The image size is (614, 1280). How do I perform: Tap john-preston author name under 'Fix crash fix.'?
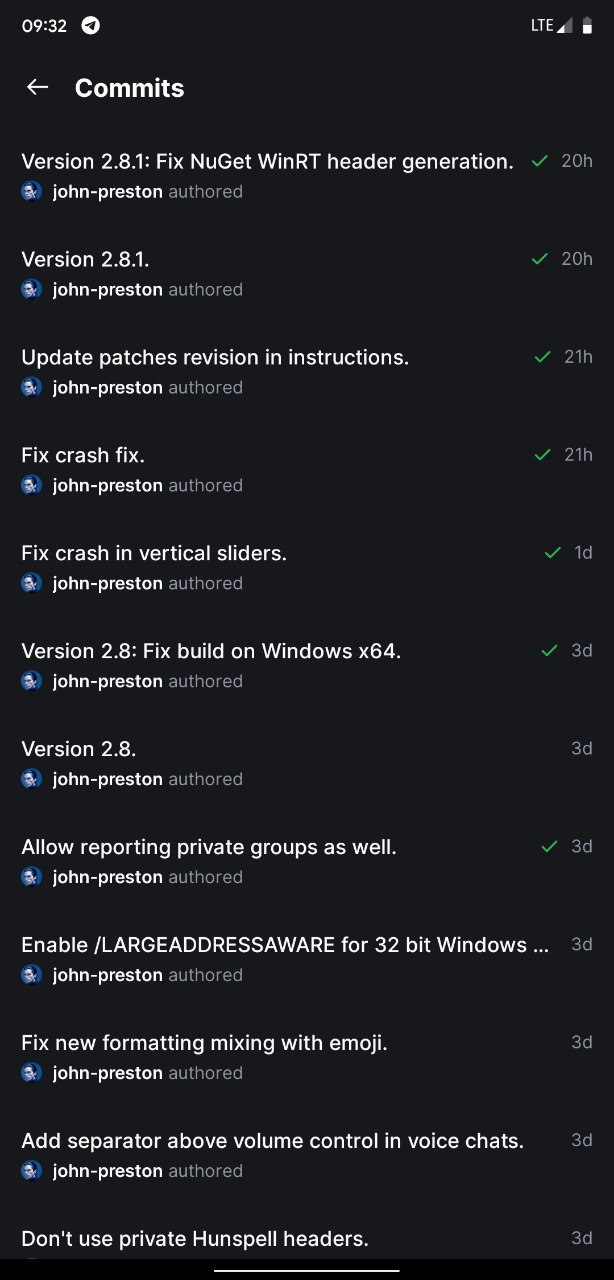coord(107,486)
